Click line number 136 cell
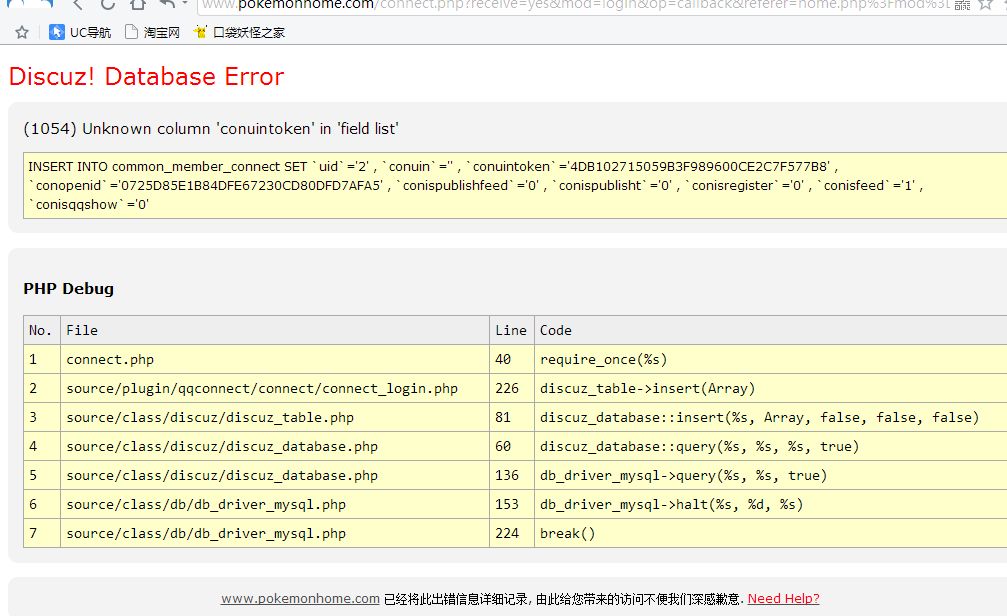This screenshot has height=616, width=1007. pos(512,475)
